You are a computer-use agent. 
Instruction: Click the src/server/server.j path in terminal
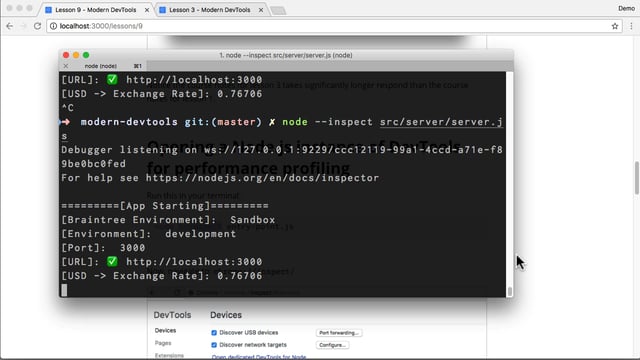pos(441,122)
